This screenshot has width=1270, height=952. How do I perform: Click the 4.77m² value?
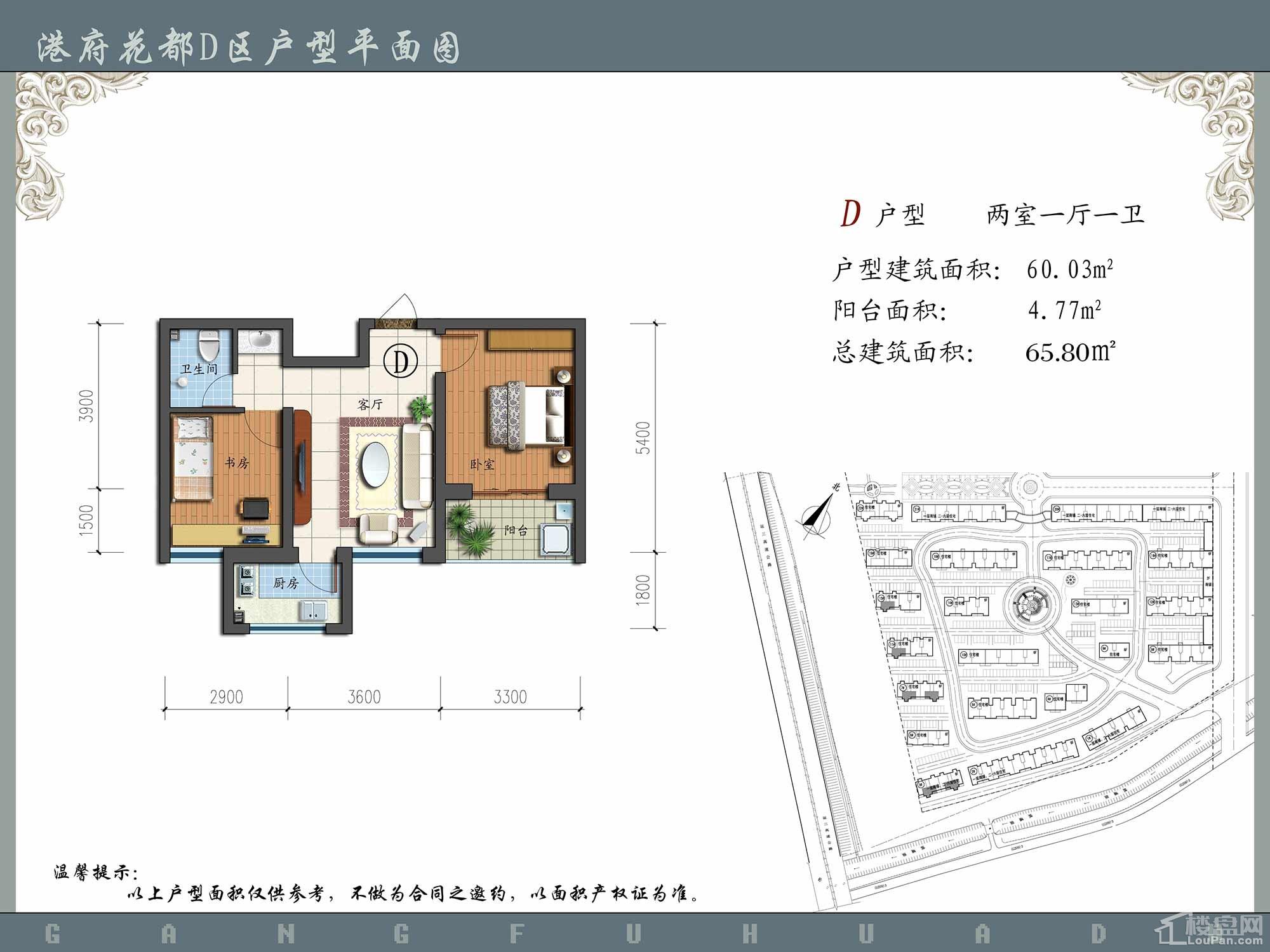click(x=1064, y=310)
